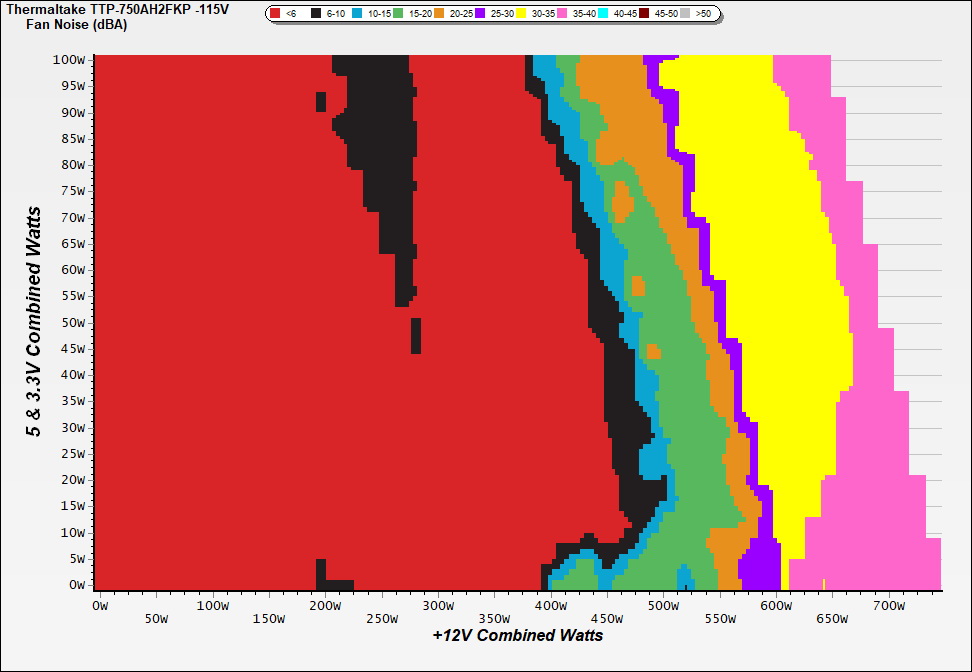Select the orange 20-25 legend swatch

439,14
